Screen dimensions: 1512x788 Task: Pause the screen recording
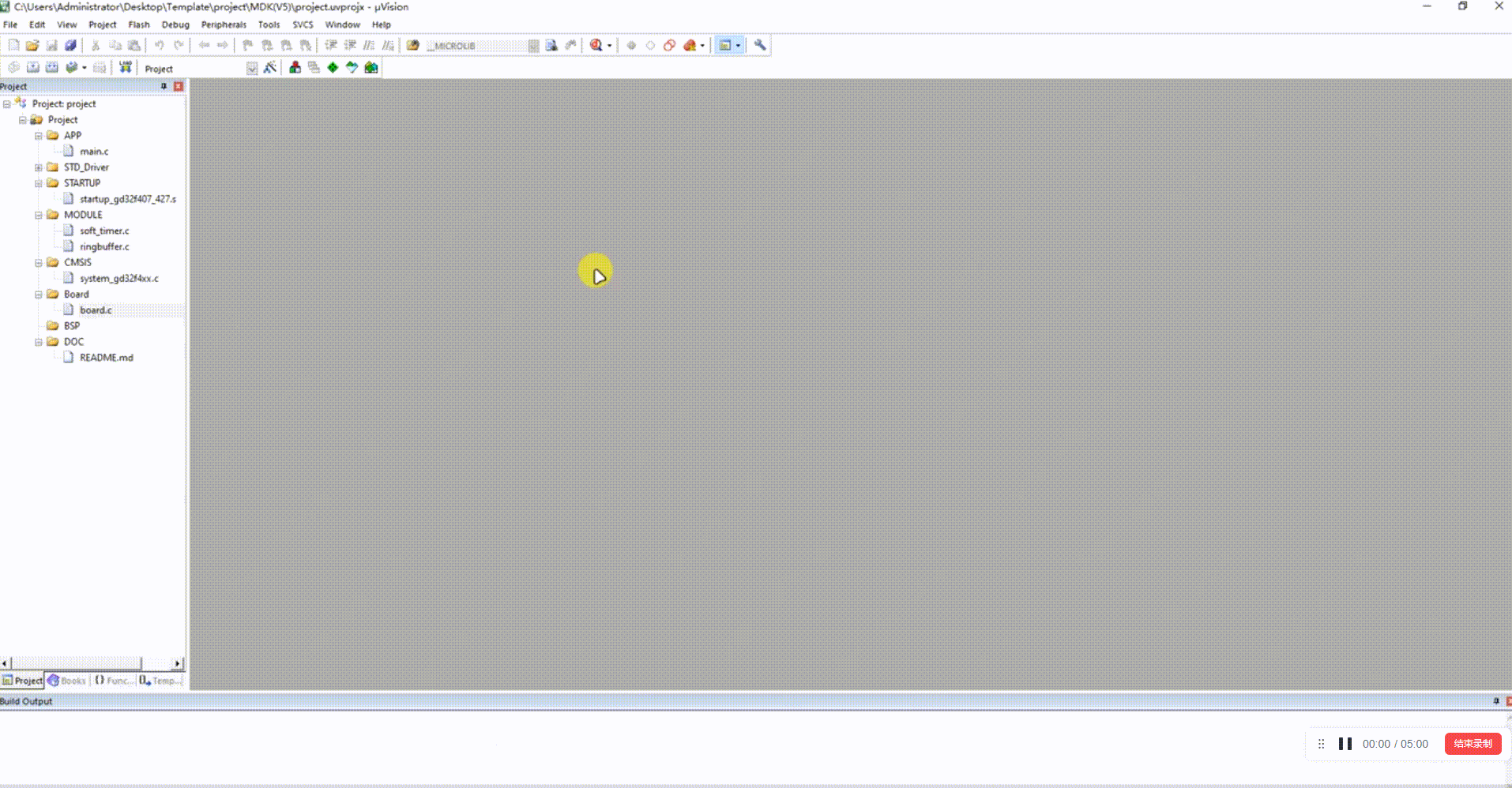tap(1345, 744)
